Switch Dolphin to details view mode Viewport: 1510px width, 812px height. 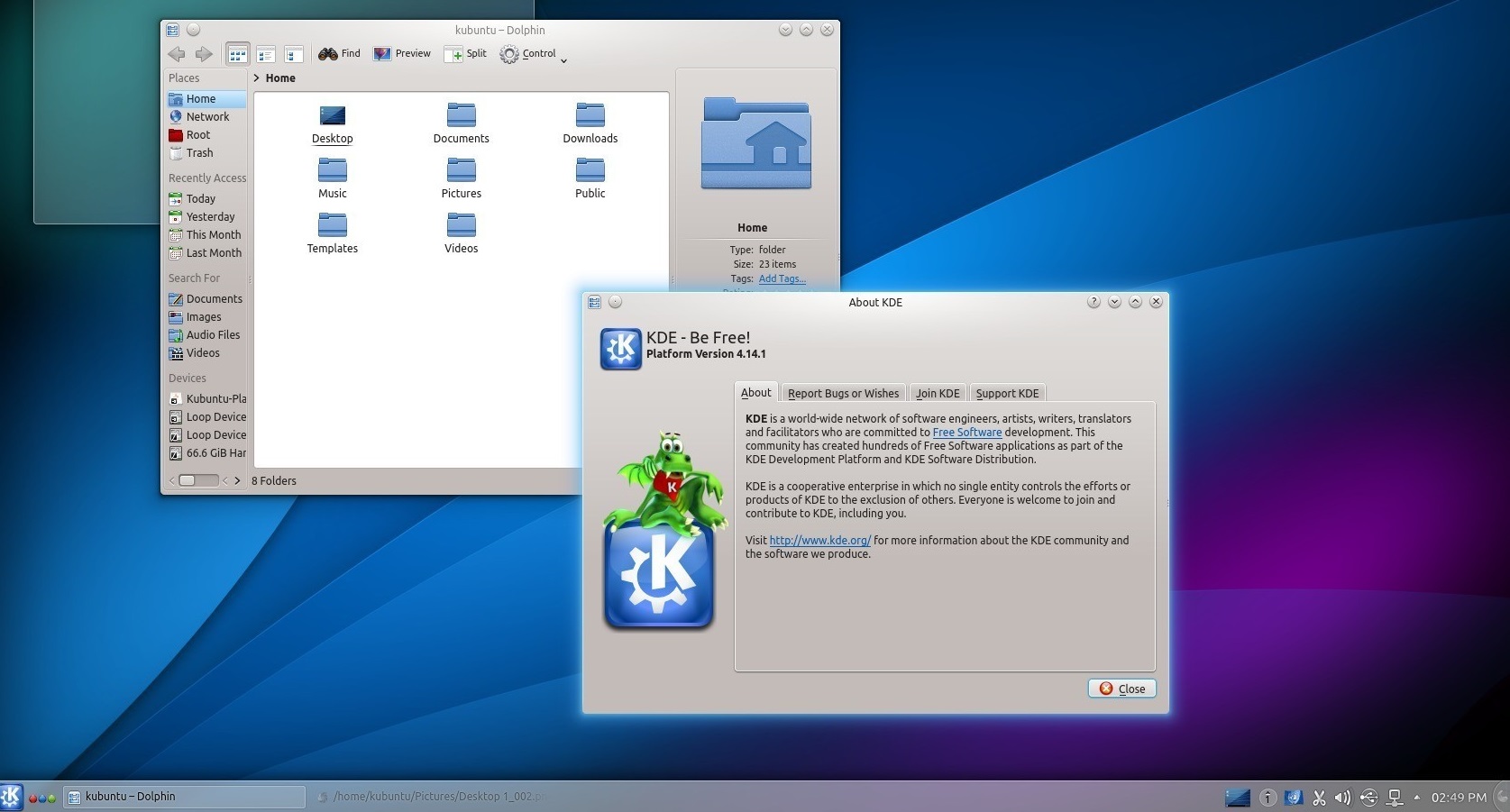293,54
